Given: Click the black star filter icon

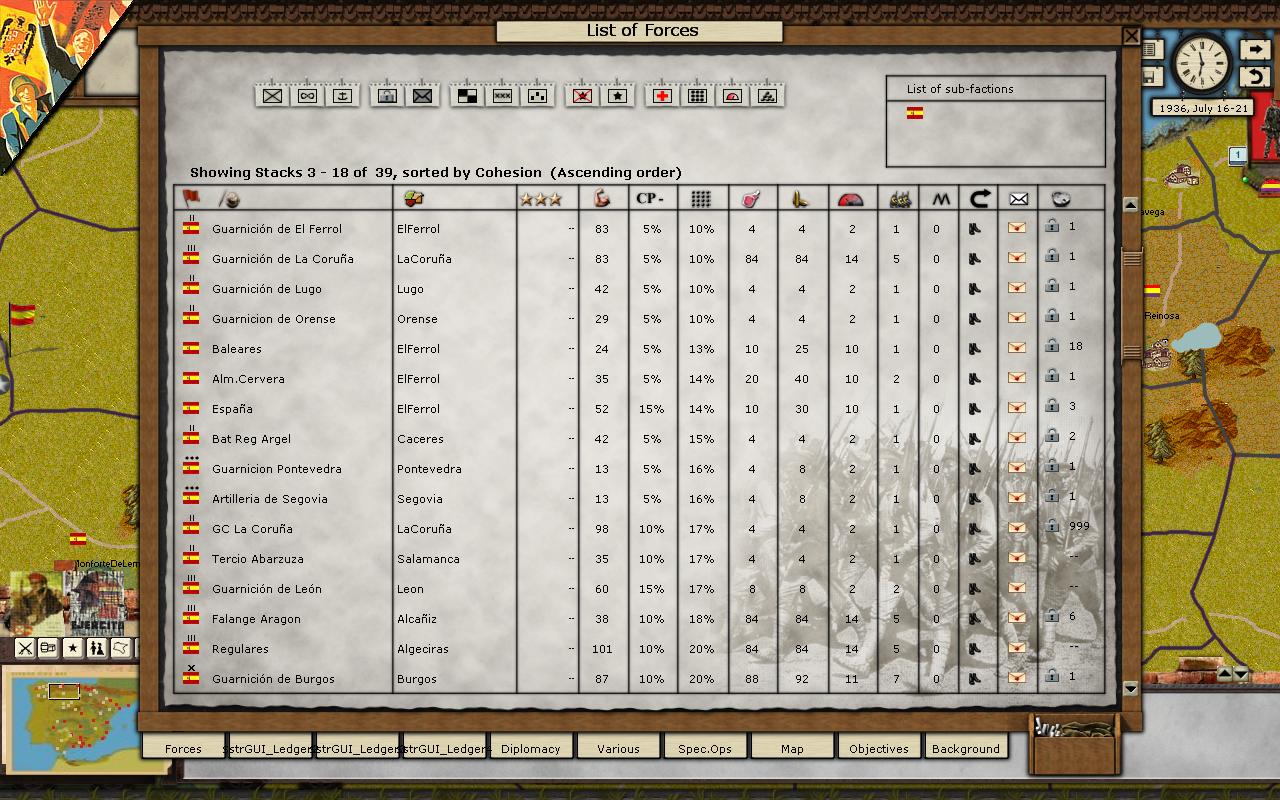Looking at the screenshot, I should (618, 95).
